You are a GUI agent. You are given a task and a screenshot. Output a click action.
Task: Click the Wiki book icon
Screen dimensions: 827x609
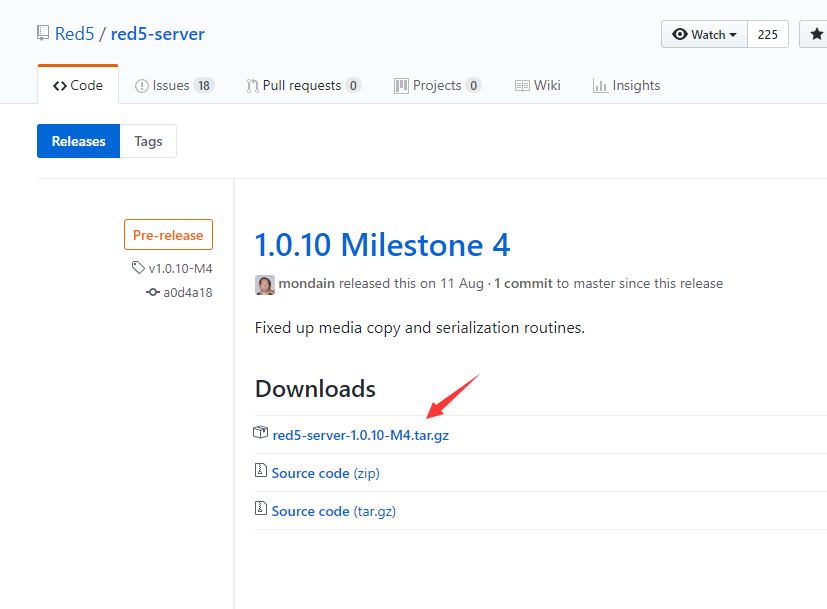[522, 86]
